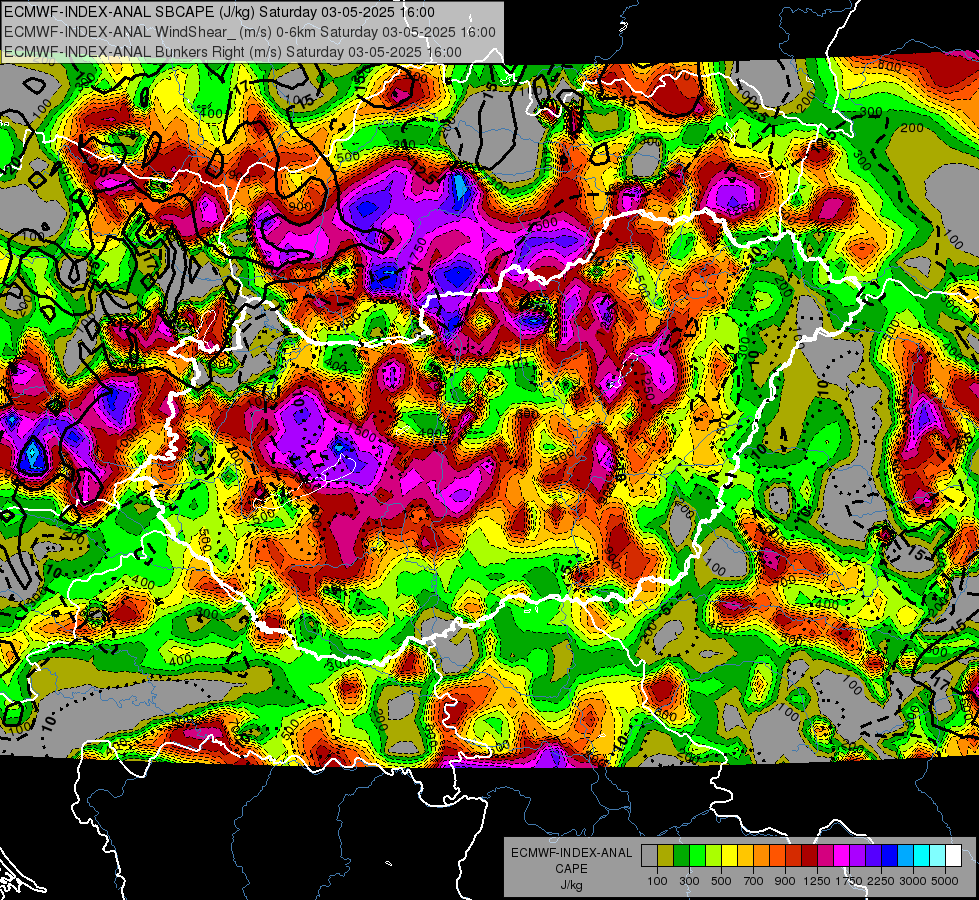
Task: Select the yellow-green legend swatch
Action: coord(713,856)
